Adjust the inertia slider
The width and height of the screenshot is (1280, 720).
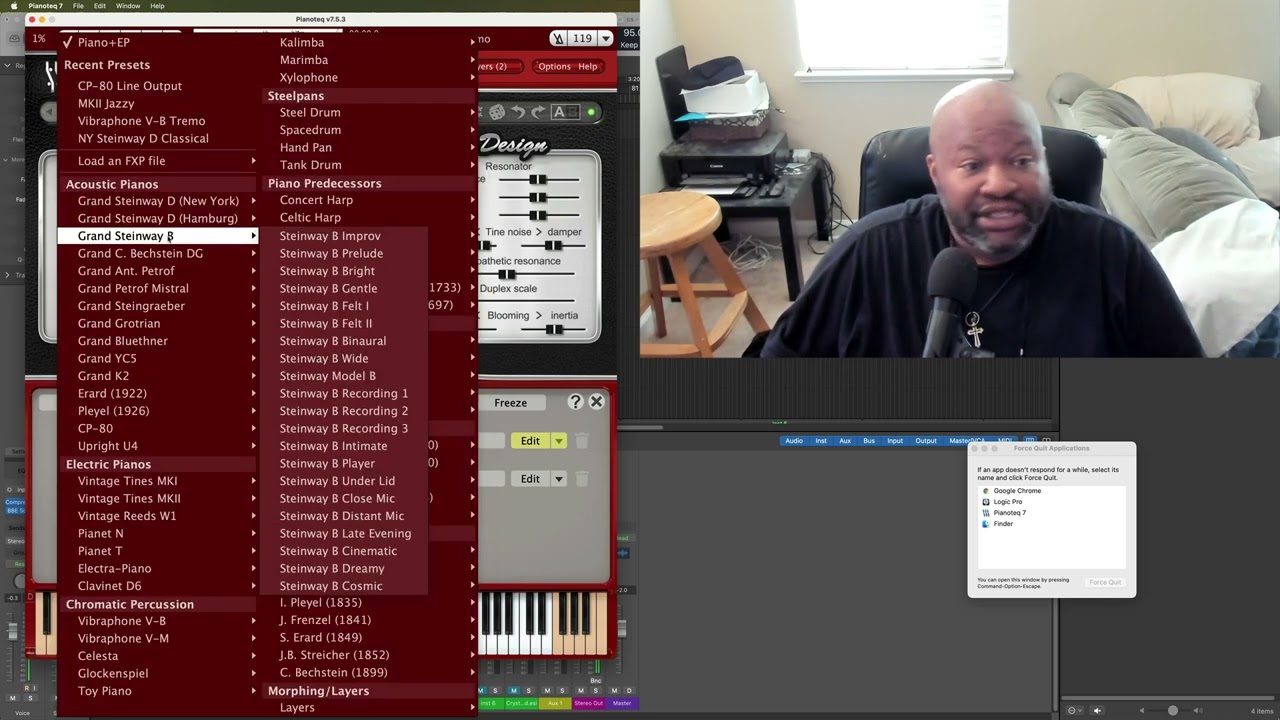[553, 329]
